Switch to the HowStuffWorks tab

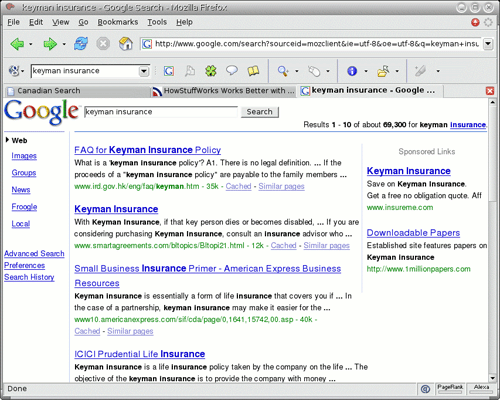pos(223,91)
